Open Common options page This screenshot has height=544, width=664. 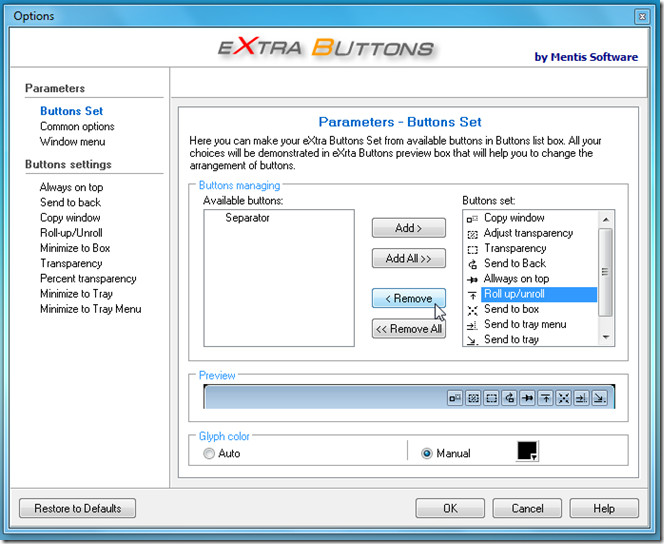click(x=77, y=127)
